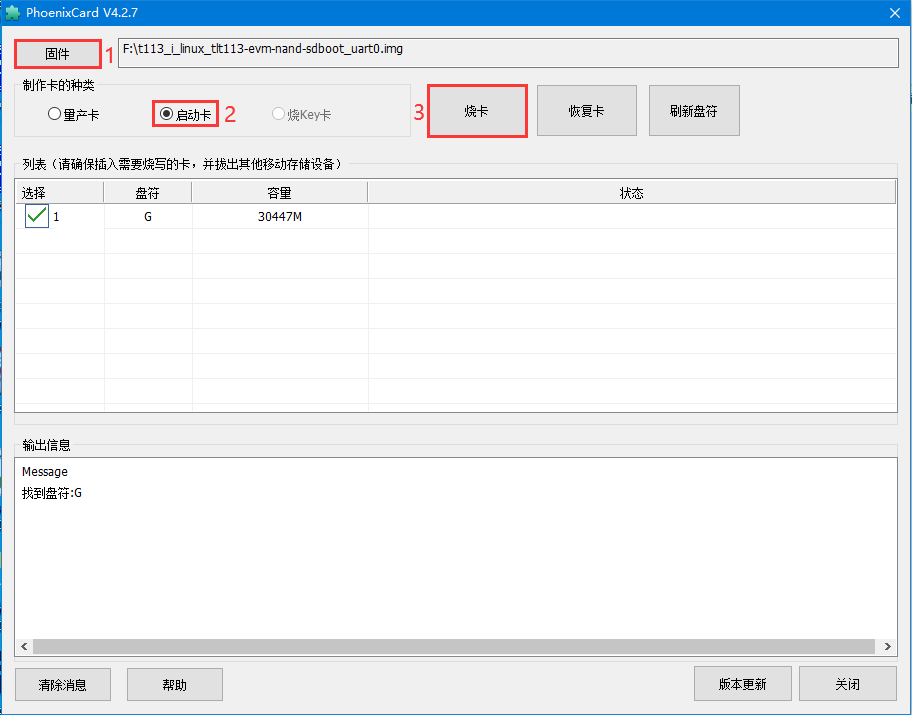Click drive letter G cell
Image resolution: width=912 pixels, height=715 pixels.
click(148, 216)
